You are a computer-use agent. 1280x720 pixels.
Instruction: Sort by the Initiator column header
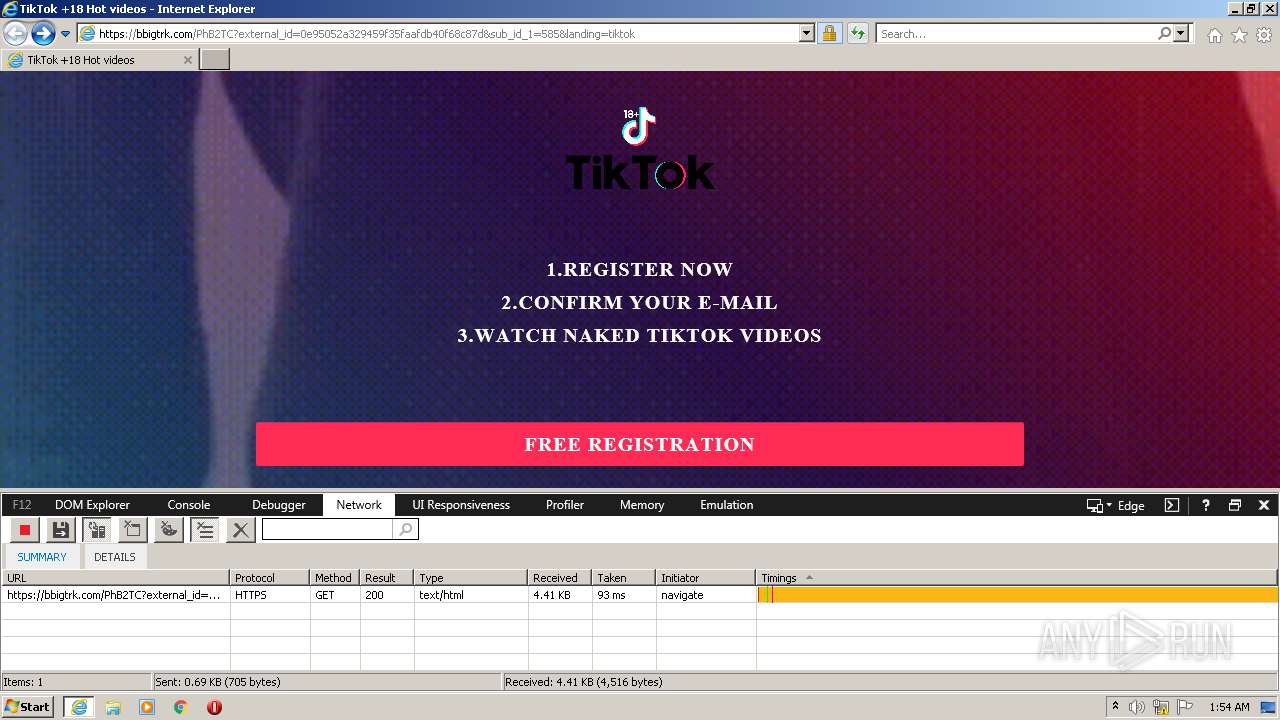(706, 578)
